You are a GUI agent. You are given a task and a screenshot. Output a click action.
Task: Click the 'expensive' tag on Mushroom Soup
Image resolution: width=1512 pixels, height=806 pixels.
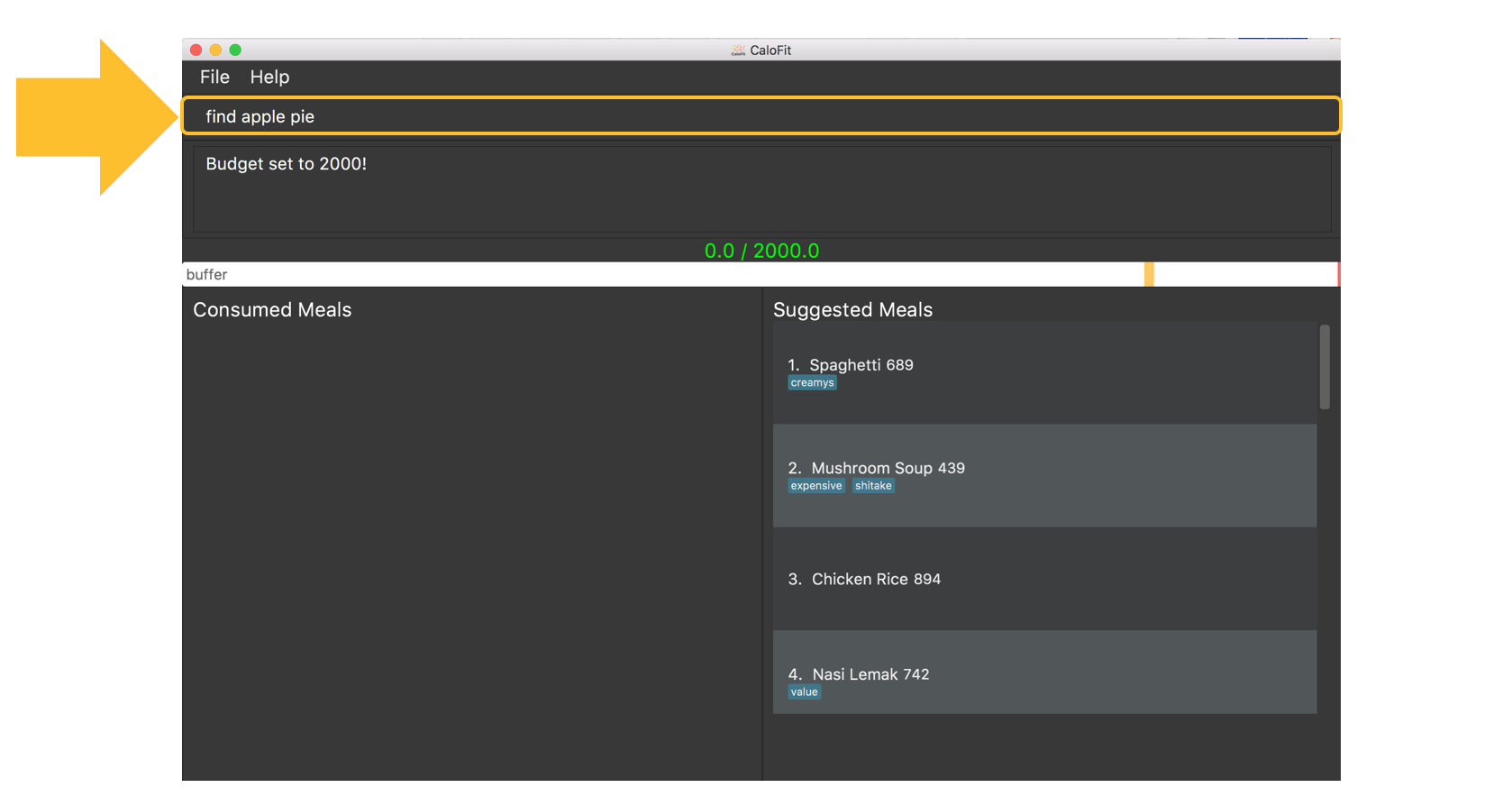(x=816, y=486)
